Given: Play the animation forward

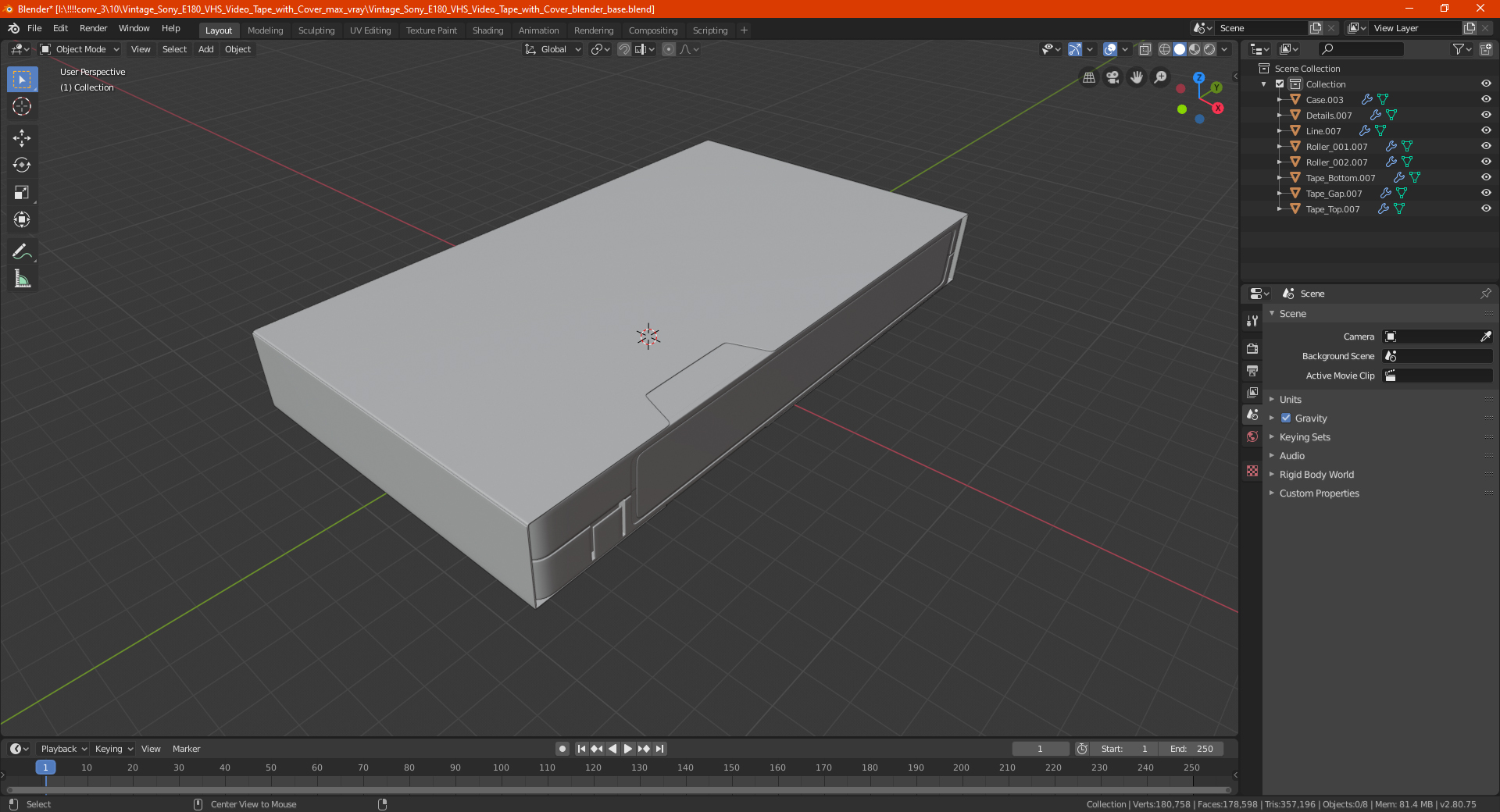Looking at the screenshot, I should click(628, 749).
